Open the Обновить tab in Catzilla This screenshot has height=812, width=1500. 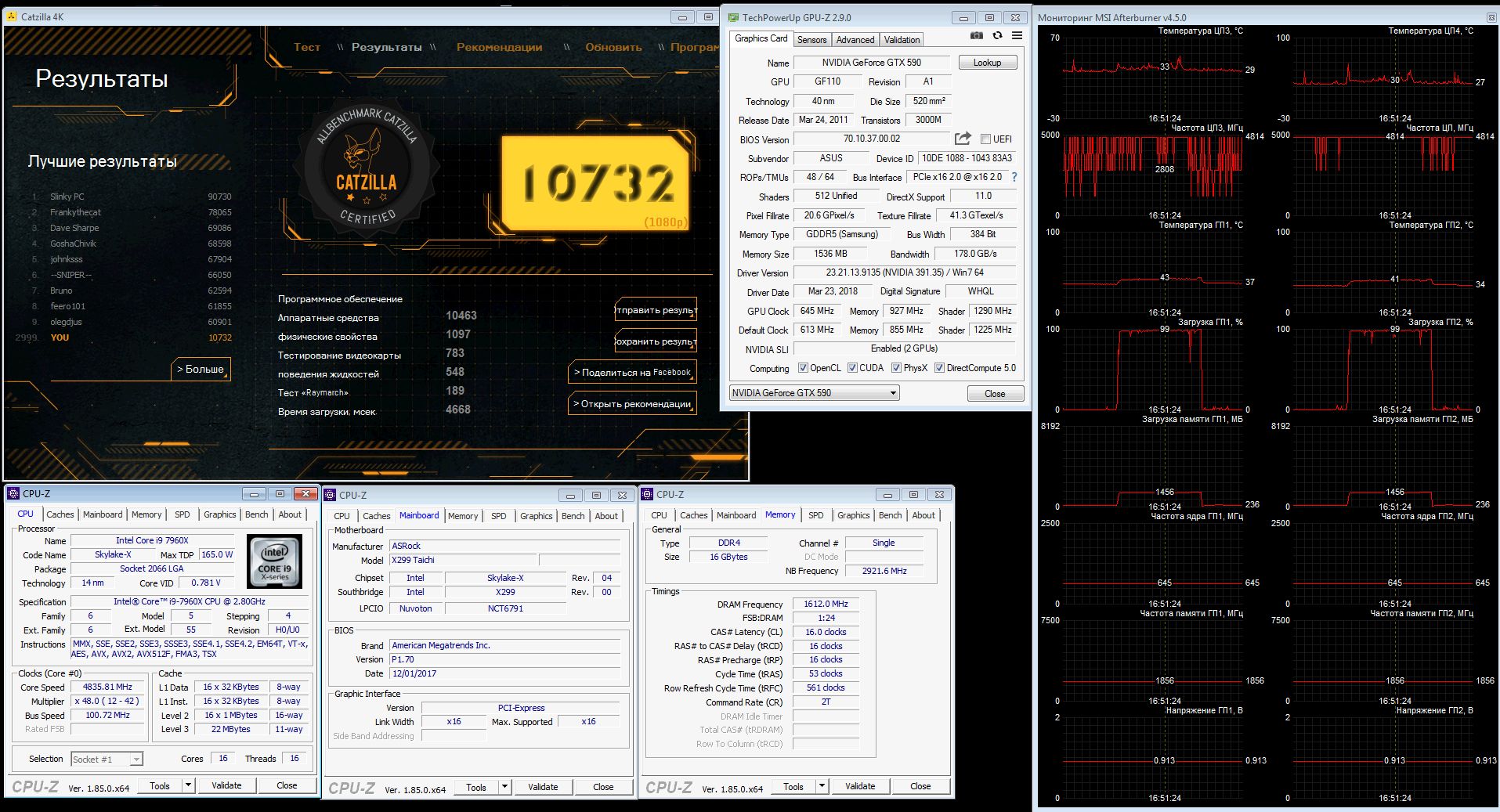click(x=613, y=47)
